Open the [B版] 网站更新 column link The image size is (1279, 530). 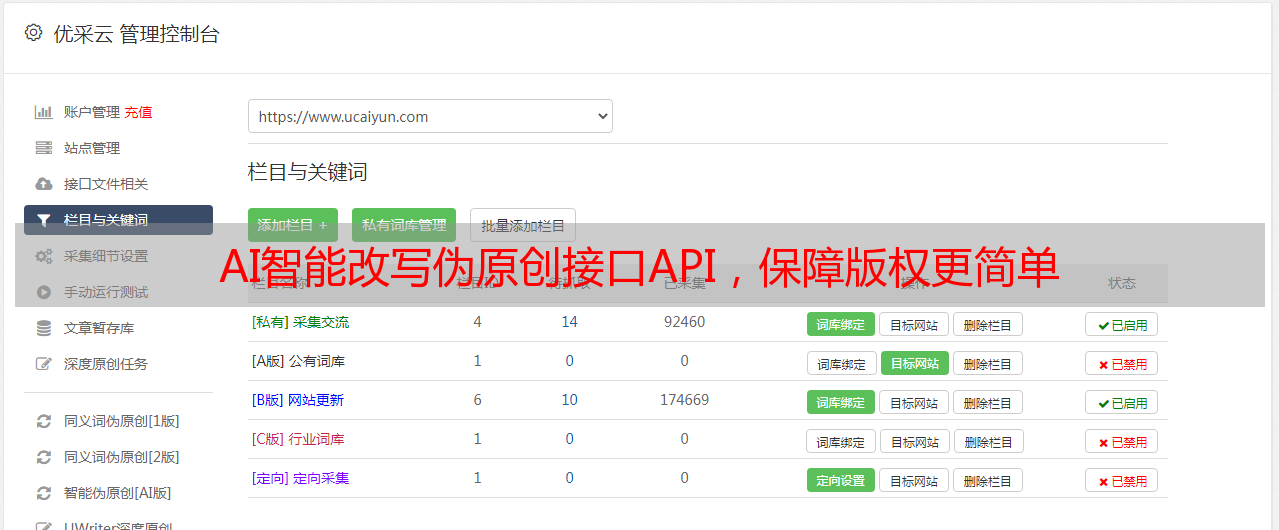tap(297, 400)
